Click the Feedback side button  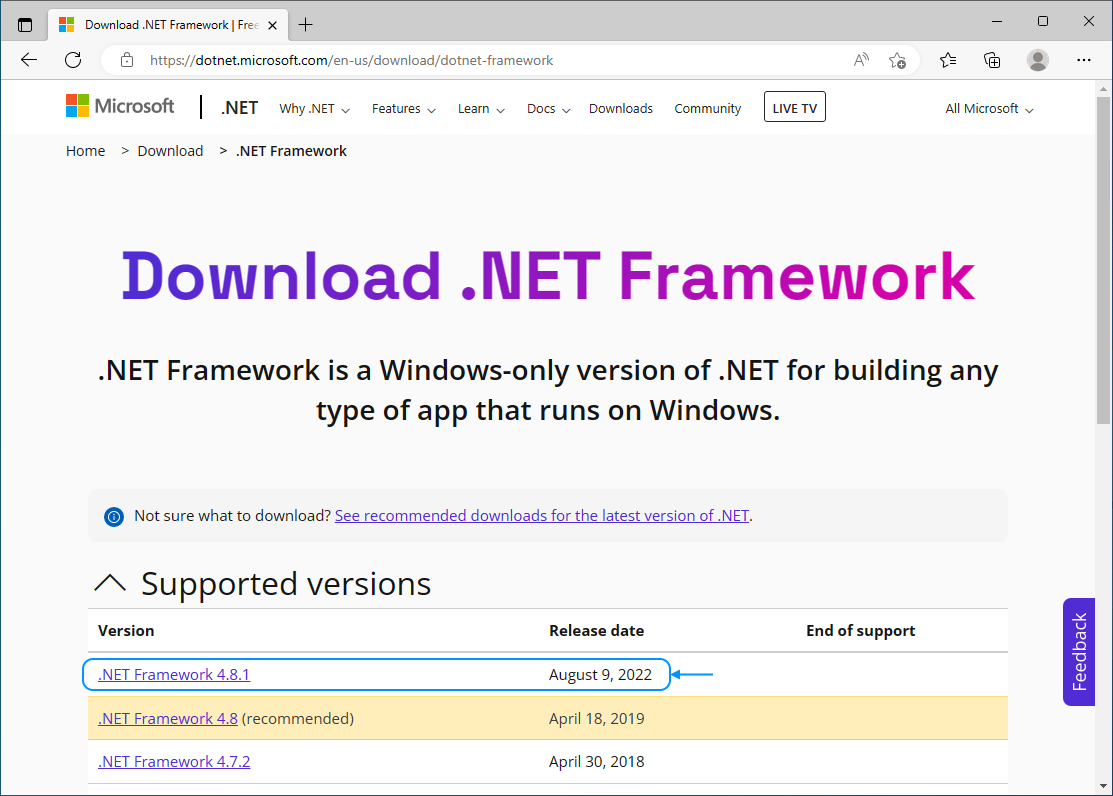[x=1079, y=652]
